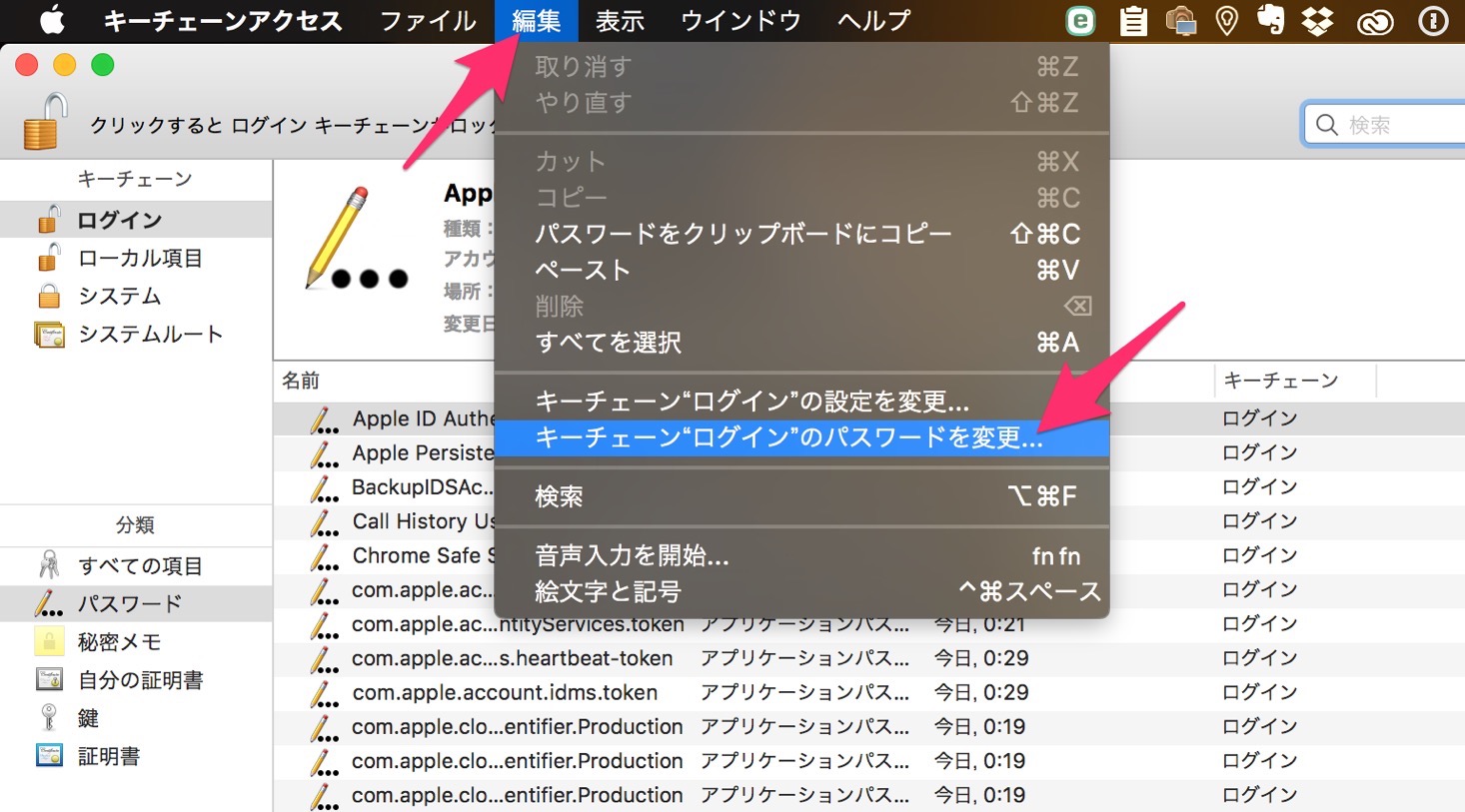Open the ウインドウ menu

click(740, 20)
